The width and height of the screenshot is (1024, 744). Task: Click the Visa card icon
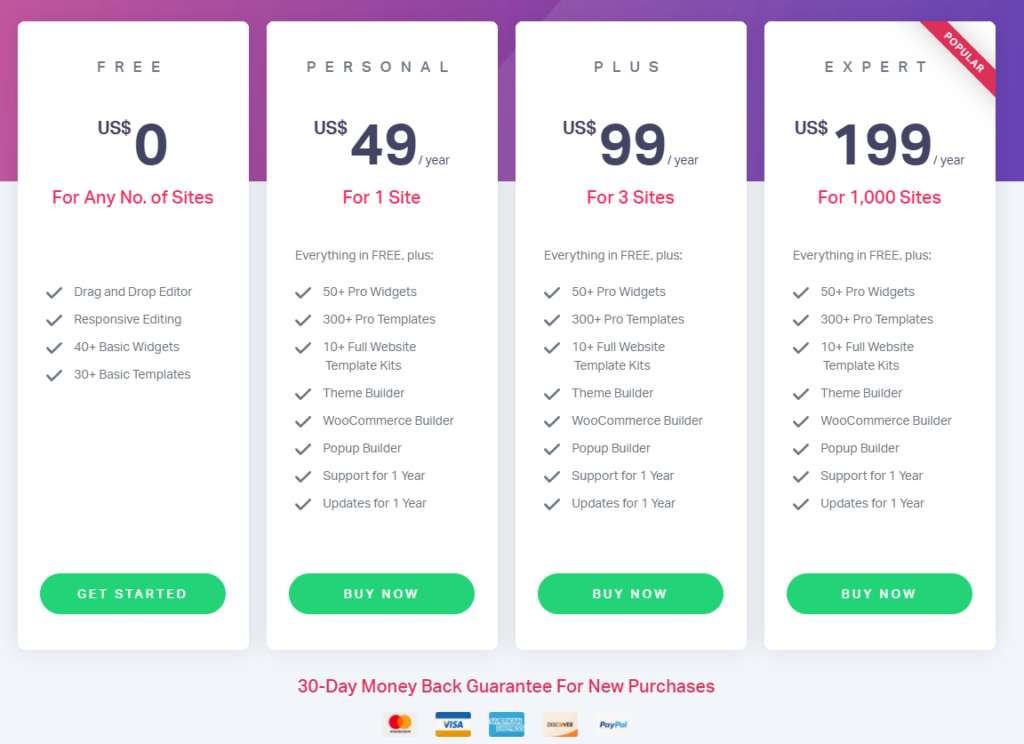click(x=453, y=724)
